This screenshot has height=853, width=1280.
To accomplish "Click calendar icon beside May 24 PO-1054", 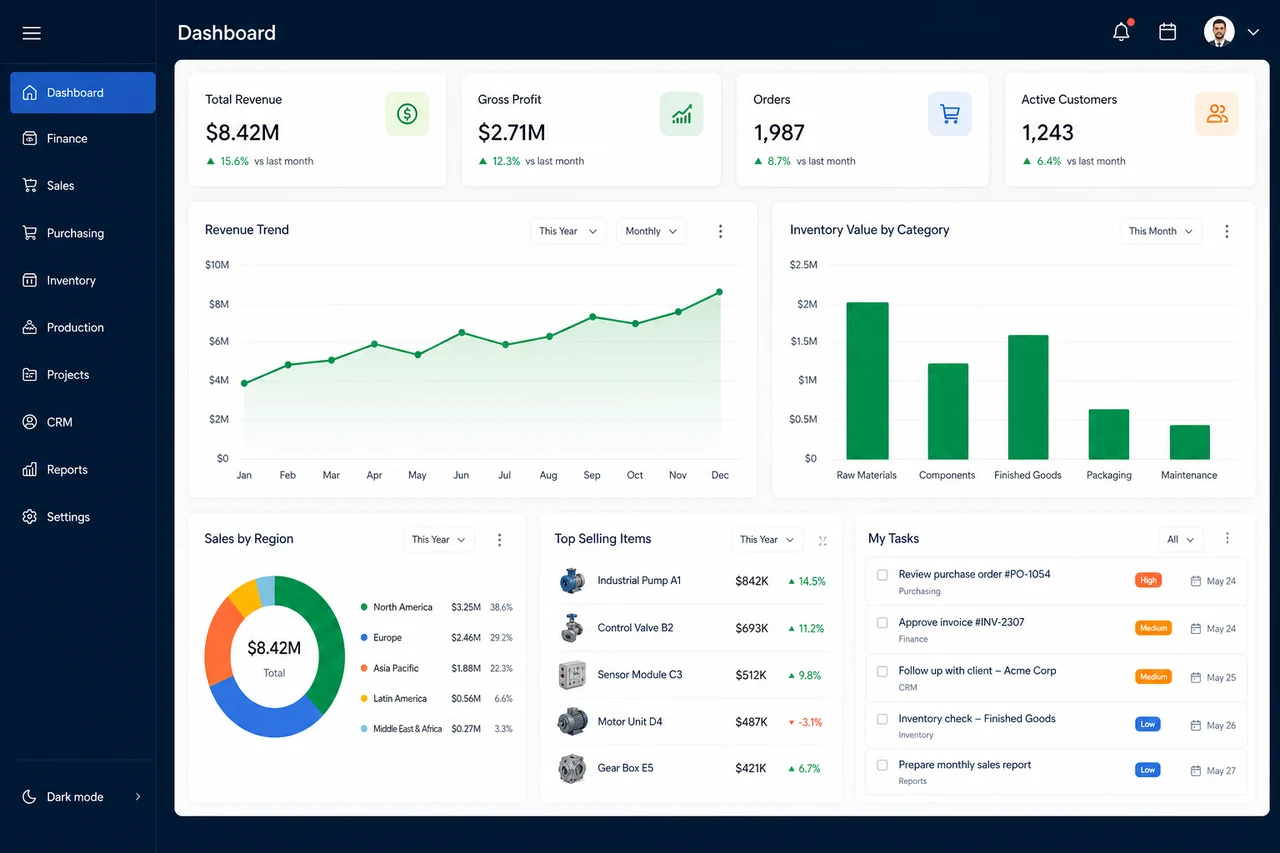I will [x=1196, y=581].
